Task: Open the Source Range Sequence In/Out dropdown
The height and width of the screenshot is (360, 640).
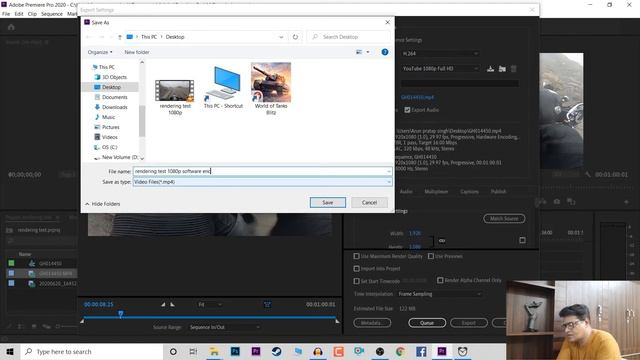Action: [224, 327]
